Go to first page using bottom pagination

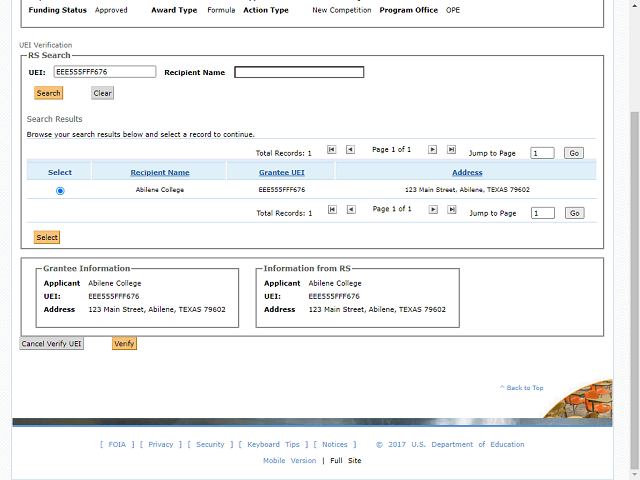332,209
